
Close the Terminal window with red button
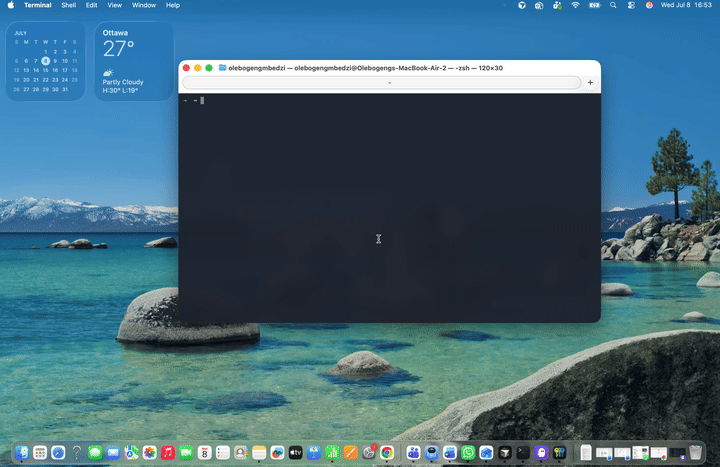(x=186, y=68)
